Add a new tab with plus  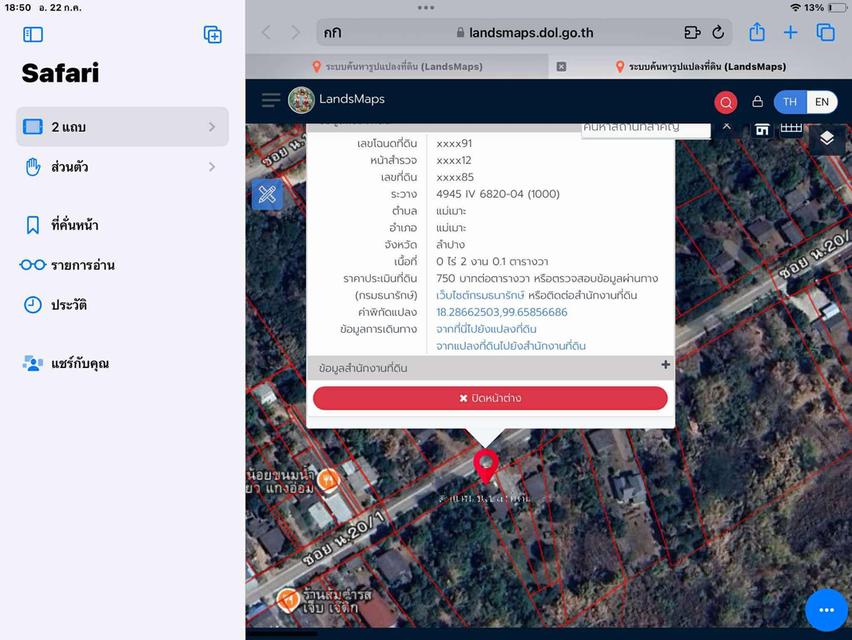pyautogui.click(x=791, y=33)
